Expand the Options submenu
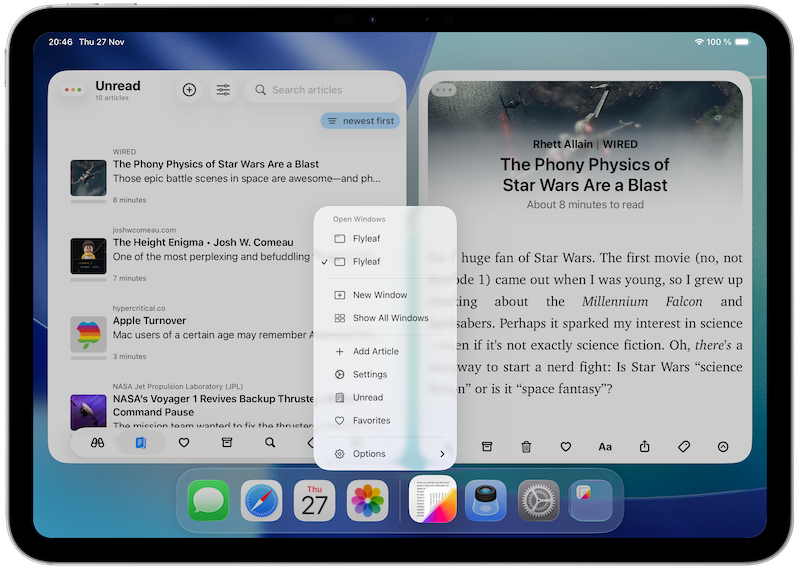The width and height of the screenshot is (800, 570). (x=386, y=454)
